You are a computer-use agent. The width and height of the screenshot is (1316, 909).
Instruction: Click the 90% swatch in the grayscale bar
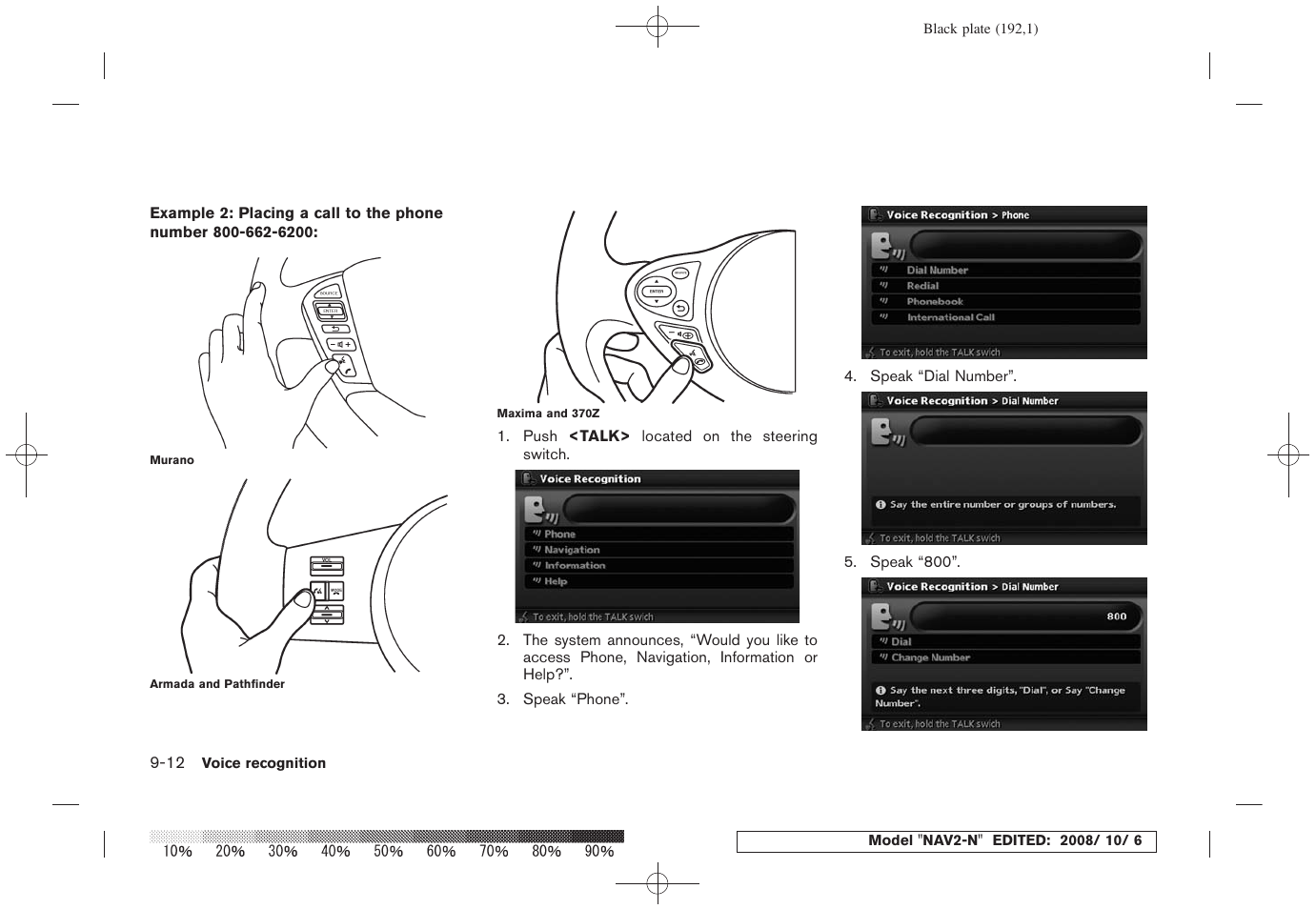[598, 837]
